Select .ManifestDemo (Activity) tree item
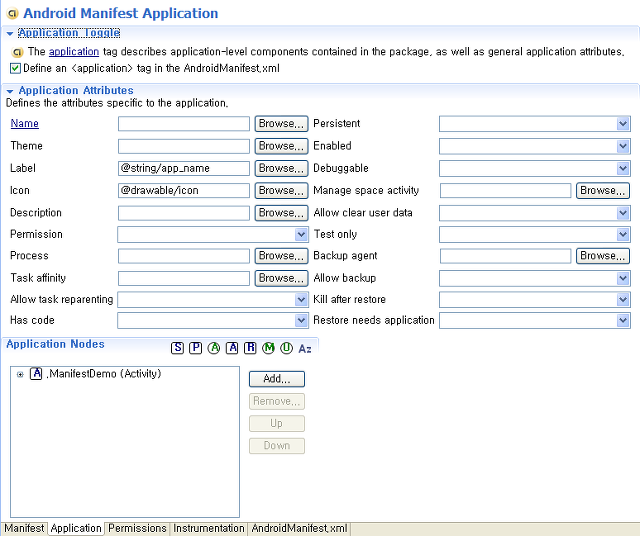 (x=104, y=374)
